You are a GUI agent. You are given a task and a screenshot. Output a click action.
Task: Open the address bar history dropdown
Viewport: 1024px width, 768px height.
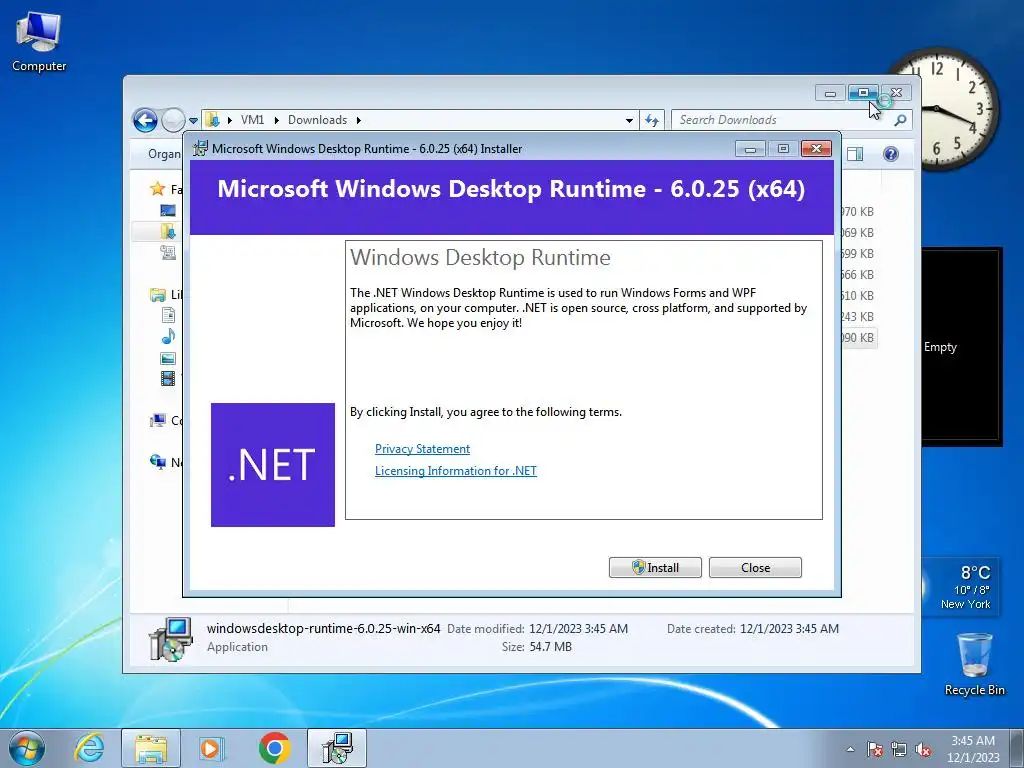[629, 120]
